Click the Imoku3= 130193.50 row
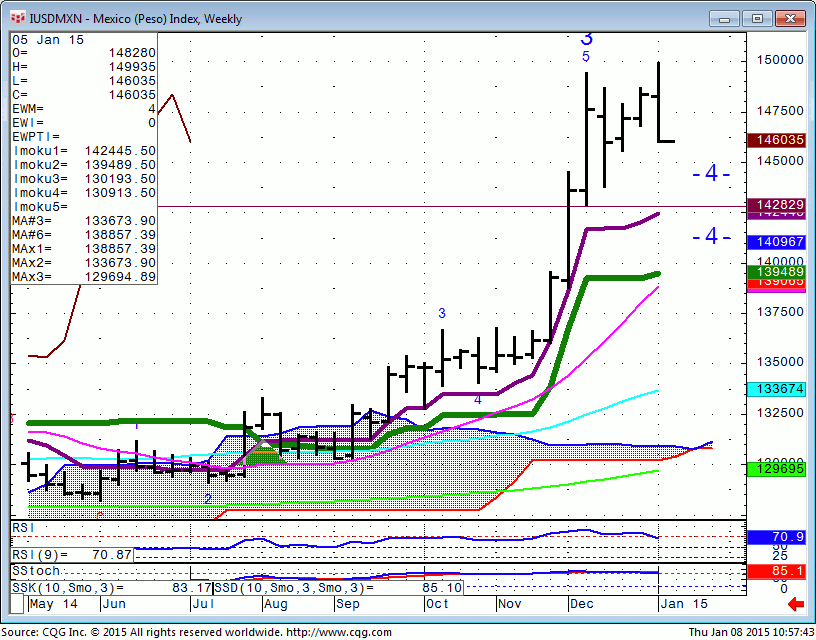 (x=84, y=179)
